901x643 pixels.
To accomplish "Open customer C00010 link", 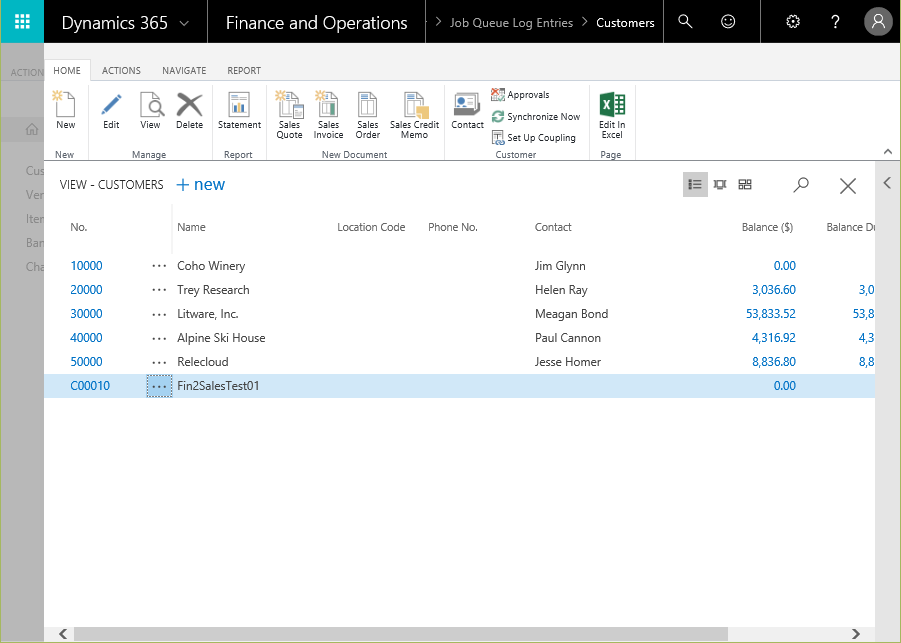I will click(90, 386).
